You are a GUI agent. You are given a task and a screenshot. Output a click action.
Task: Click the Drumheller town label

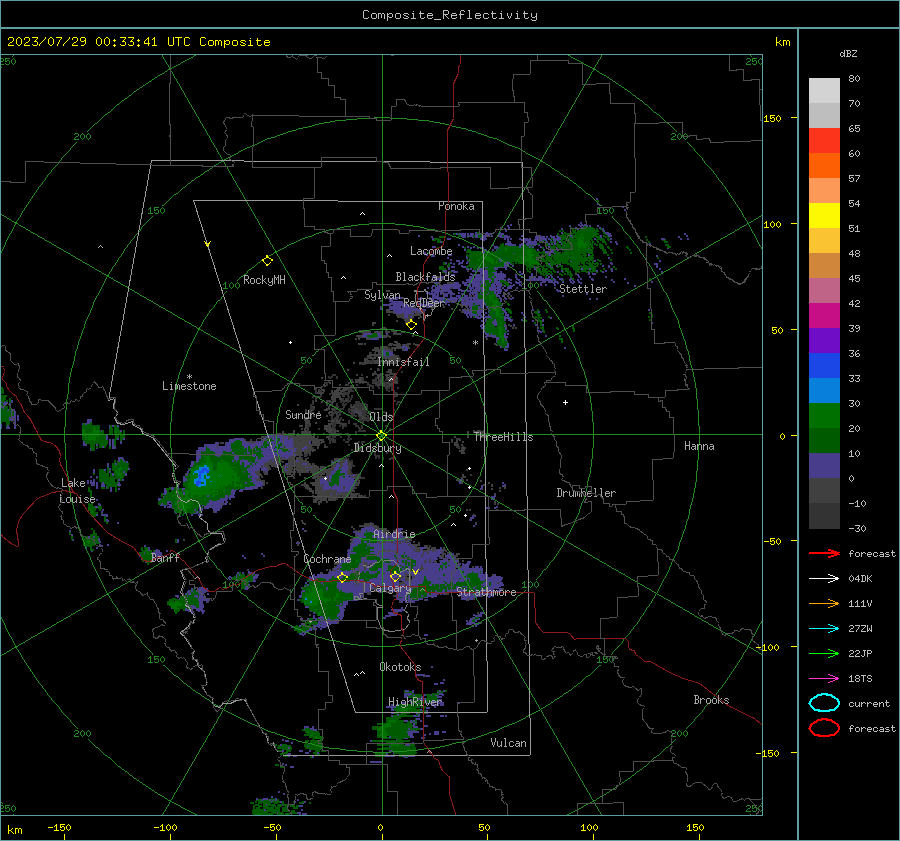click(586, 493)
